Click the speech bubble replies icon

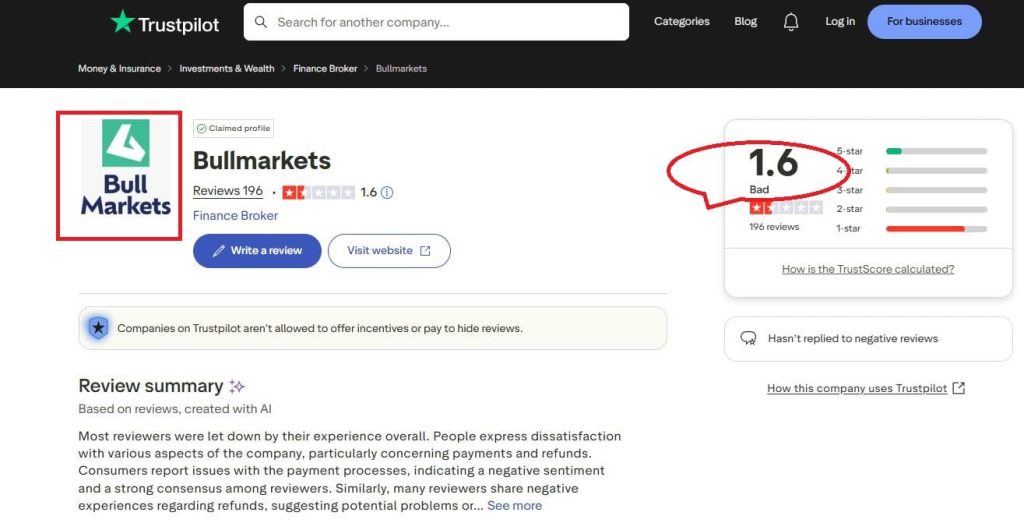748,338
